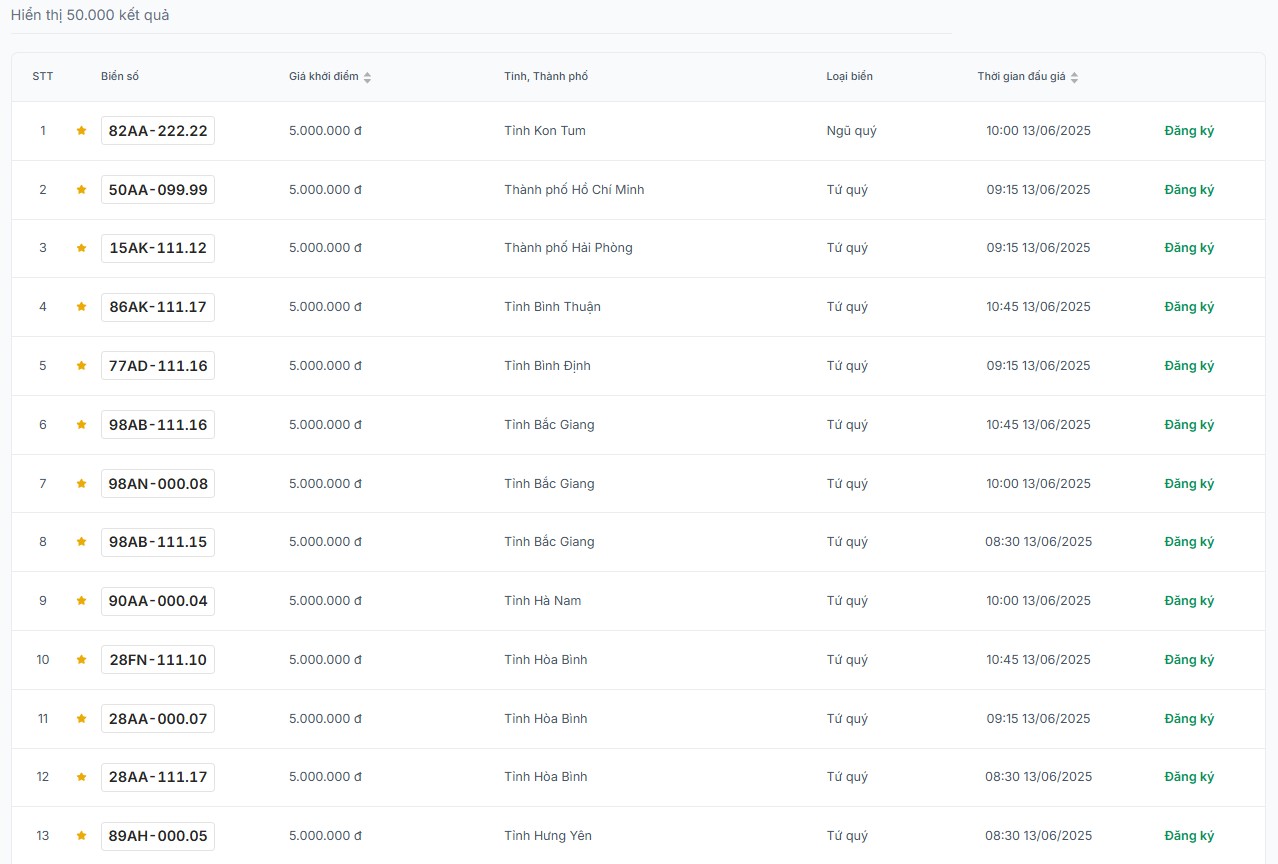Screen dimensions: 1278x864
Task: Select plate badge 15AK-111.12
Action: pyautogui.click(x=158, y=248)
